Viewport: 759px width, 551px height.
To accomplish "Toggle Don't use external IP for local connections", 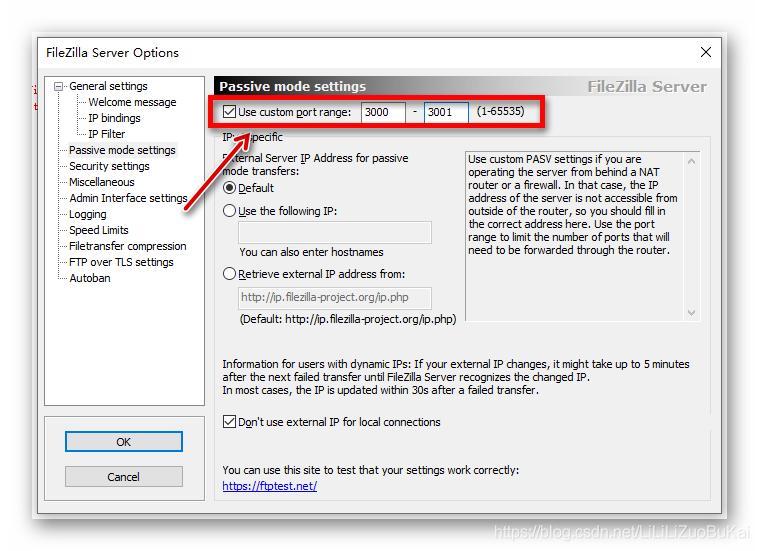I will [229, 422].
